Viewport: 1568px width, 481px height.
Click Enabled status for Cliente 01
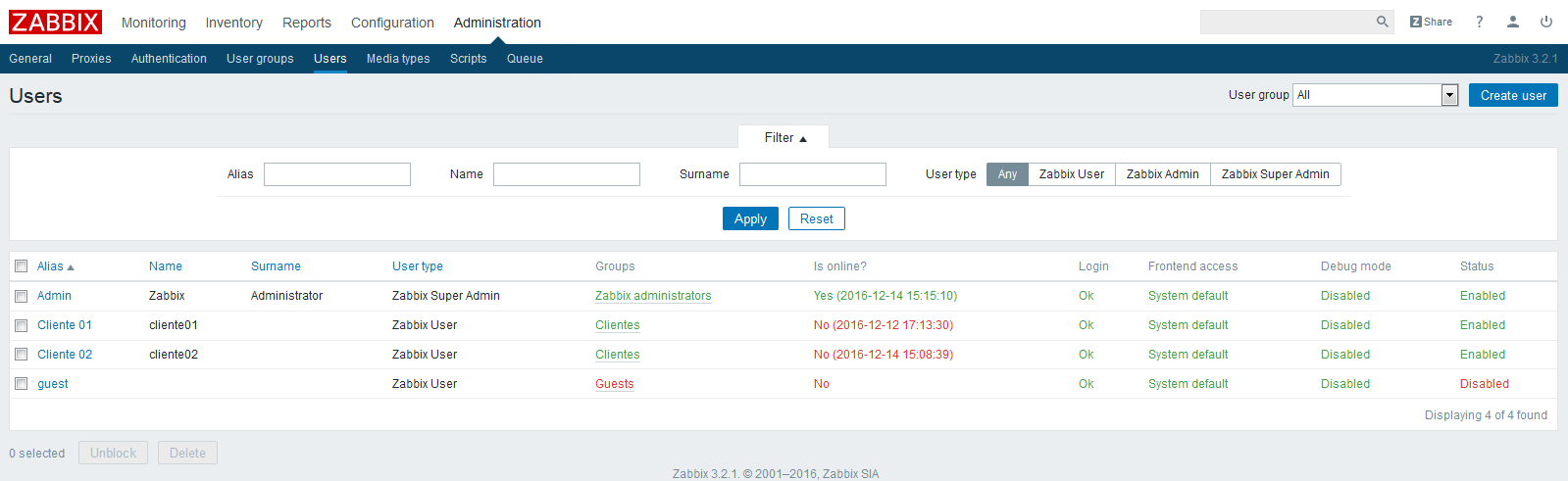1483,325
